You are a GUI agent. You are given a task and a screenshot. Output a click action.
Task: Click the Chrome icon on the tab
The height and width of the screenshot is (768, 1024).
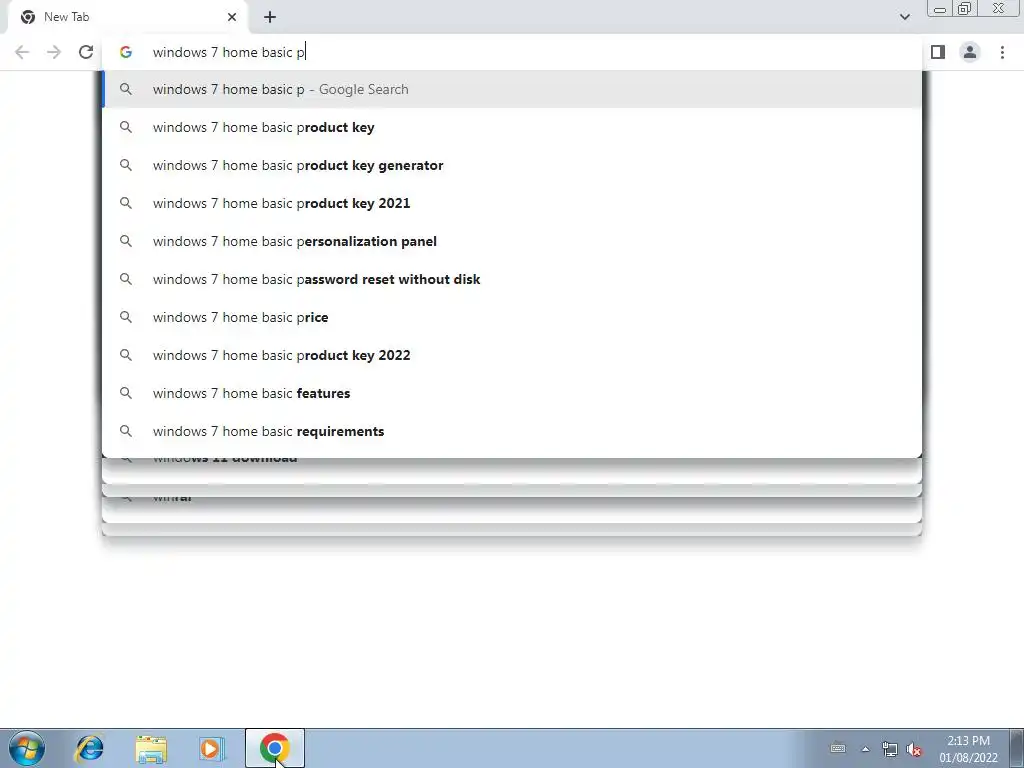pyautogui.click(x=27, y=17)
